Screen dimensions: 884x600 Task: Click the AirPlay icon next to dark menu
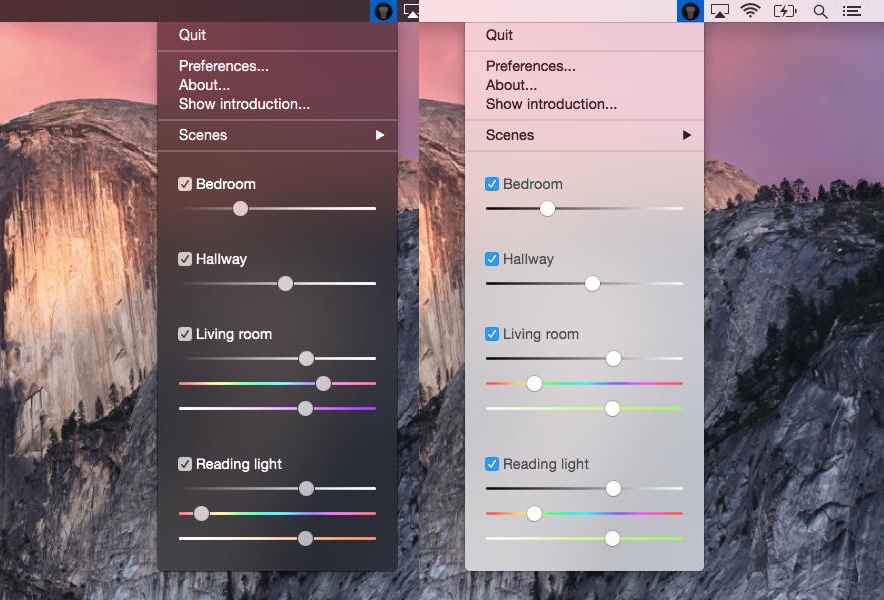(x=413, y=11)
